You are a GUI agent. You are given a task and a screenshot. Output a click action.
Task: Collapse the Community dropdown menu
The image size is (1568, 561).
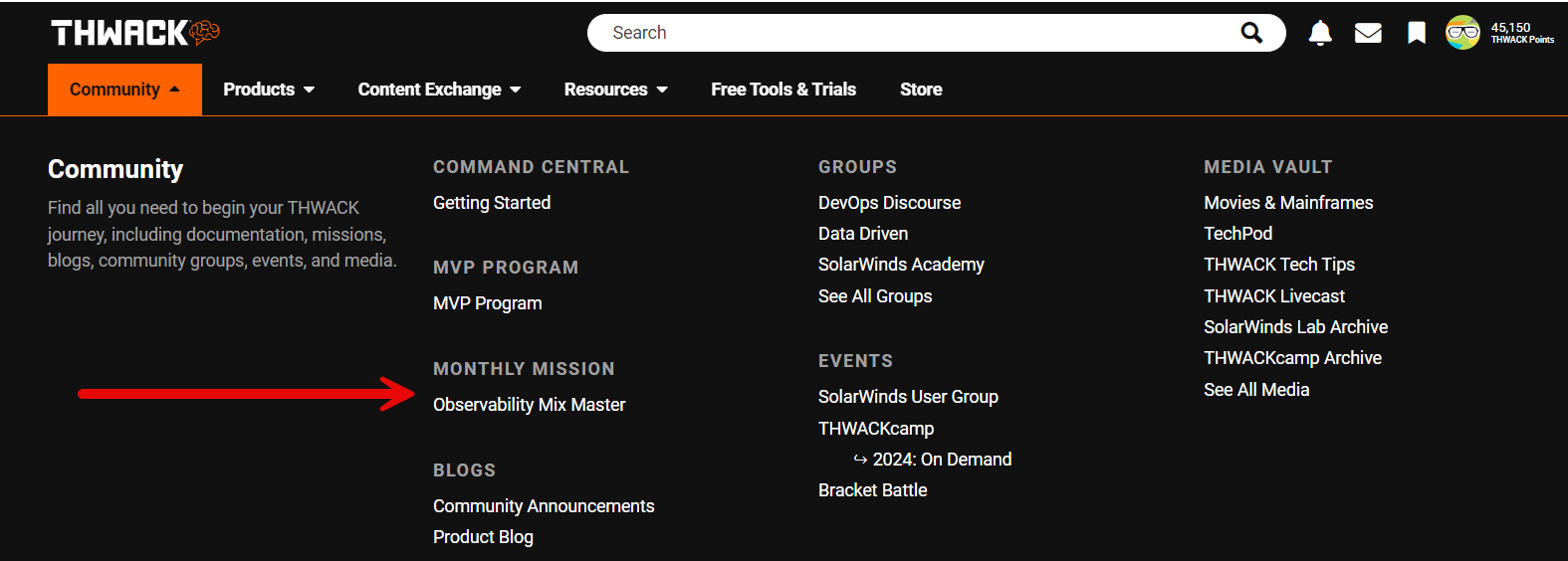(x=124, y=90)
